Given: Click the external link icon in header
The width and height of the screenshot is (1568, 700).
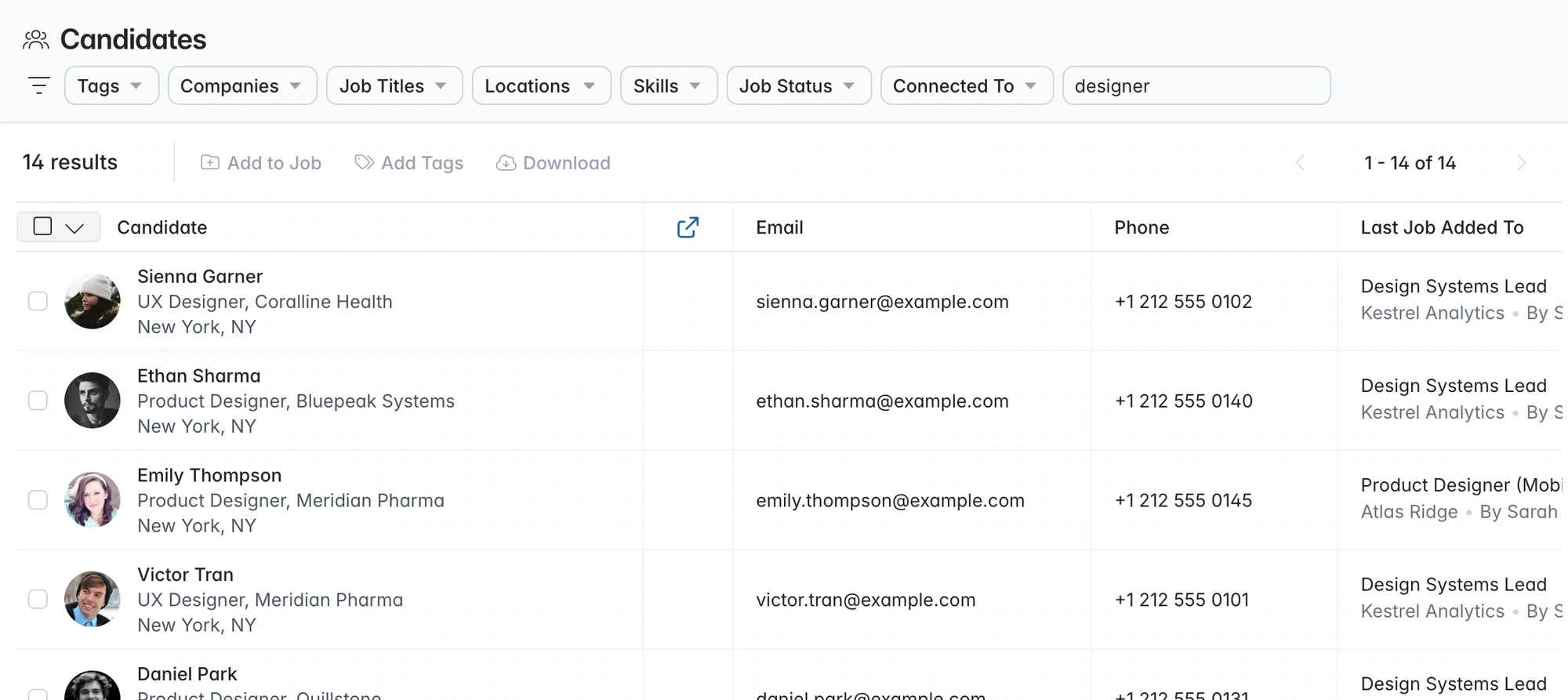Looking at the screenshot, I should click(688, 227).
